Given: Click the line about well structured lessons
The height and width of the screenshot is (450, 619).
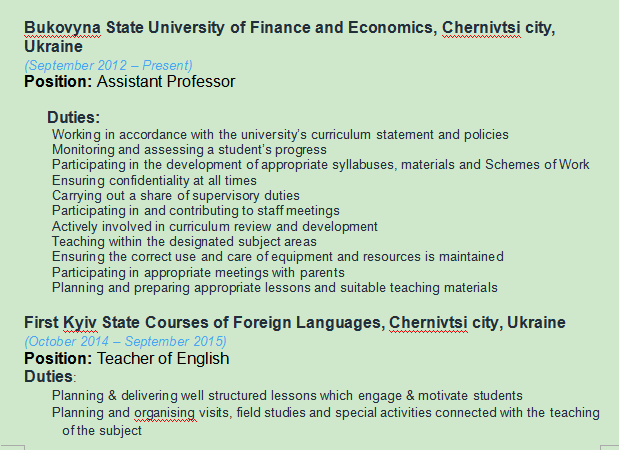Looking at the screenshot, I should click(287, 395).
